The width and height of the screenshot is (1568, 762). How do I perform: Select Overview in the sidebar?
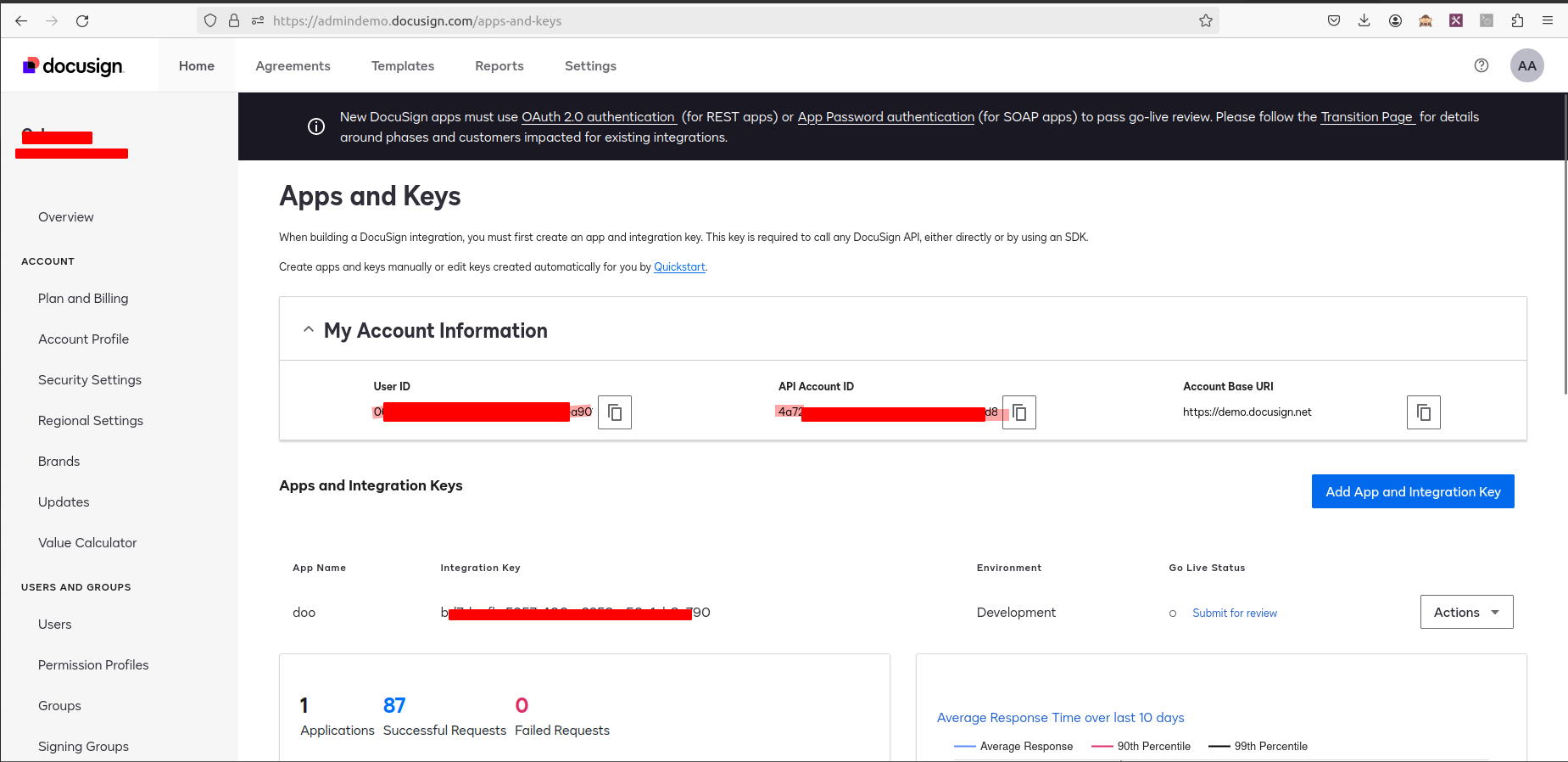(x=66, y=217)
